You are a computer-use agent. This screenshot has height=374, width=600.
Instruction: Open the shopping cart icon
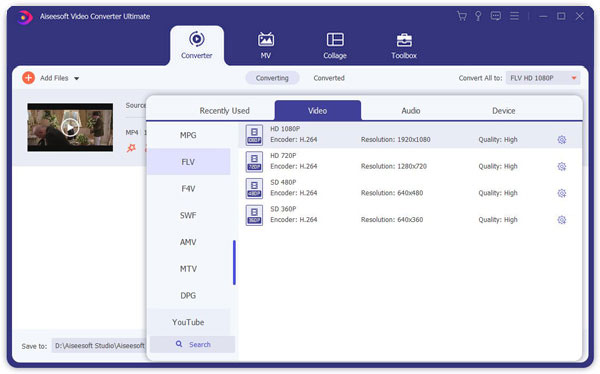click(x=462, y=16)
